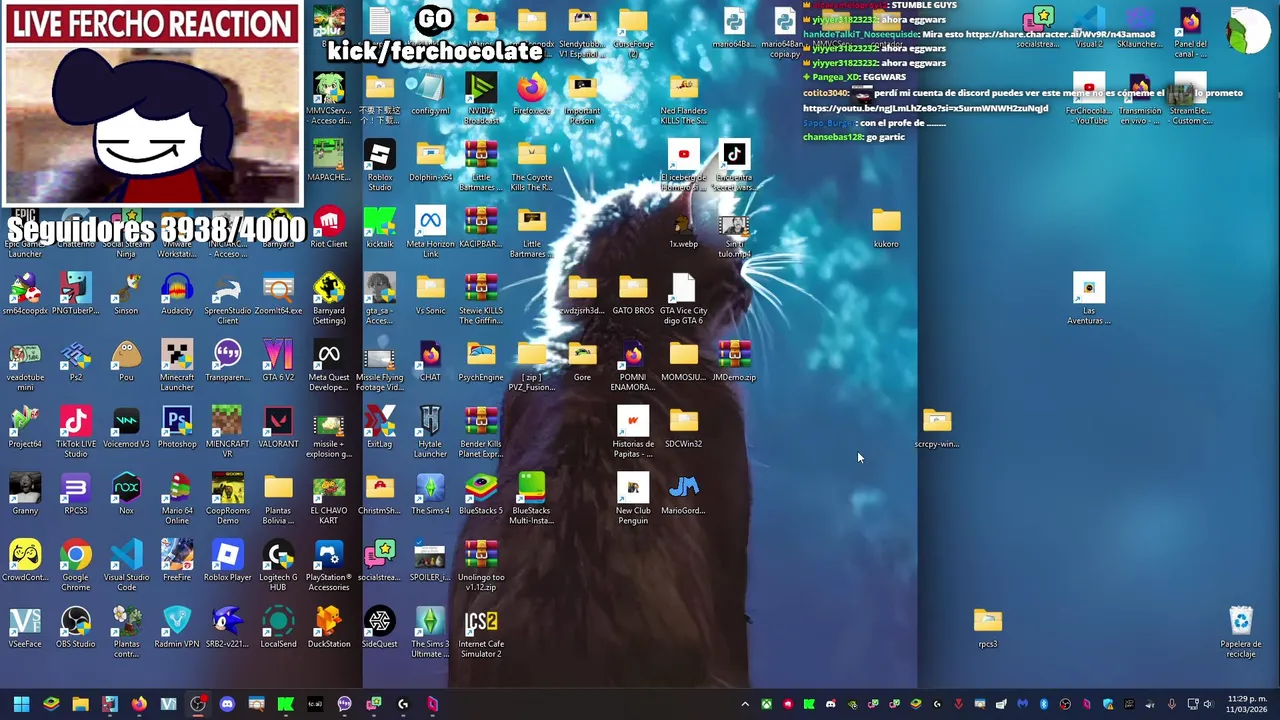Open the Papelera de reciclaje recycle bin
Screen dimensions: 1280x720
1241,632
